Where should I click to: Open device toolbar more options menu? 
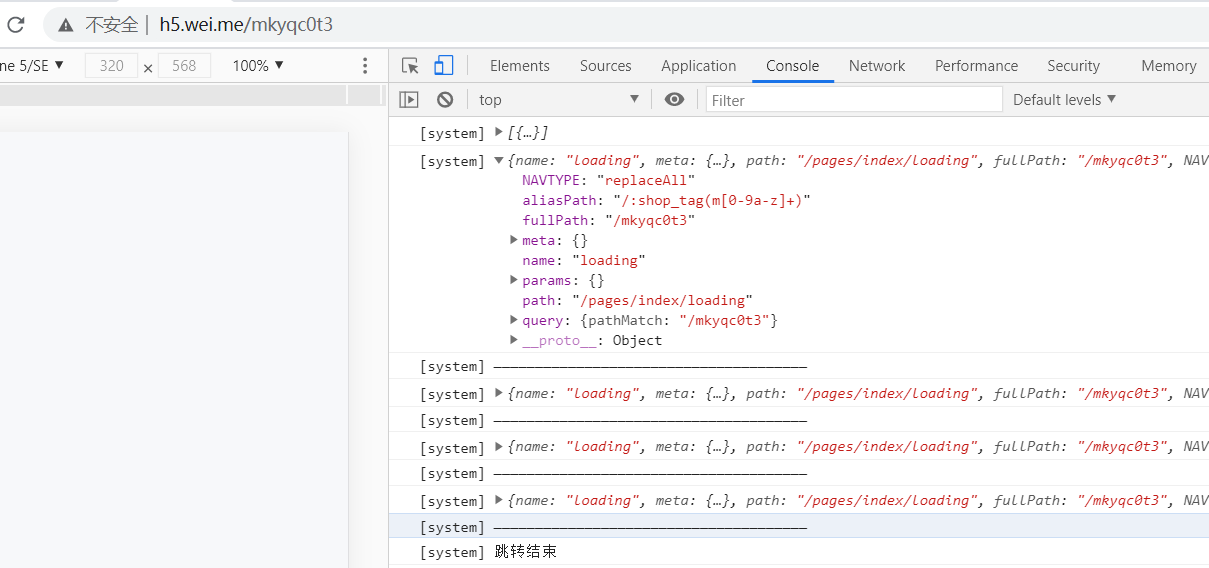[365, 66]
